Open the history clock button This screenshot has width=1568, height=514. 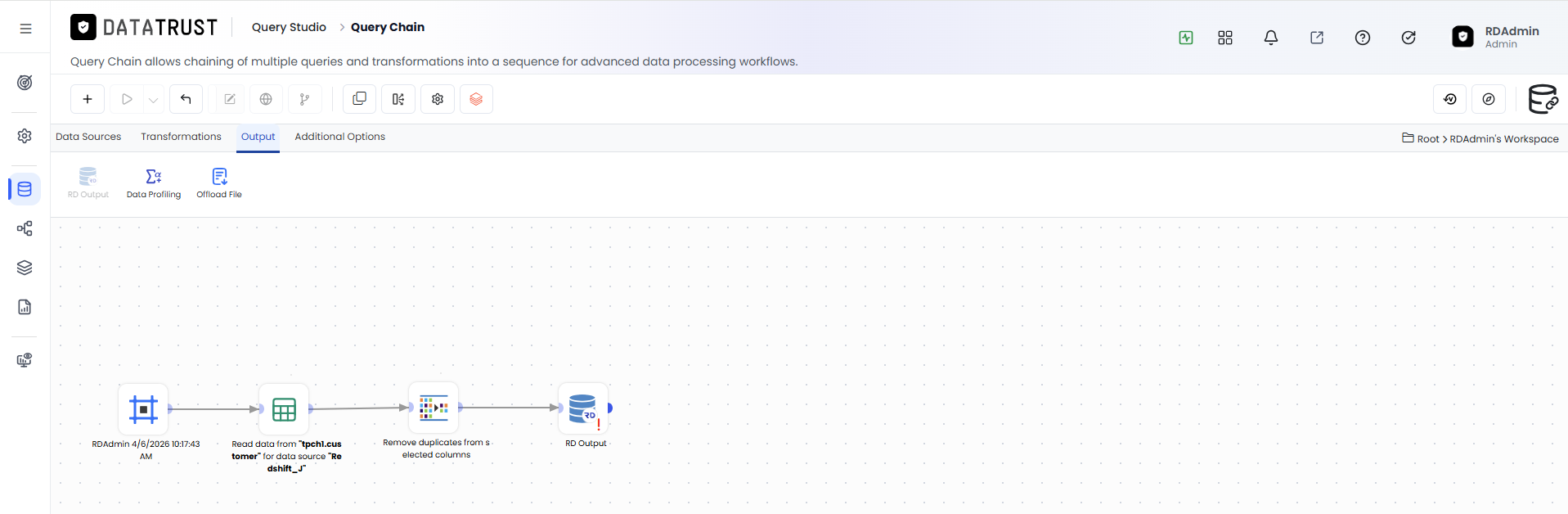pyautogui.click(x=1450, y=99)
